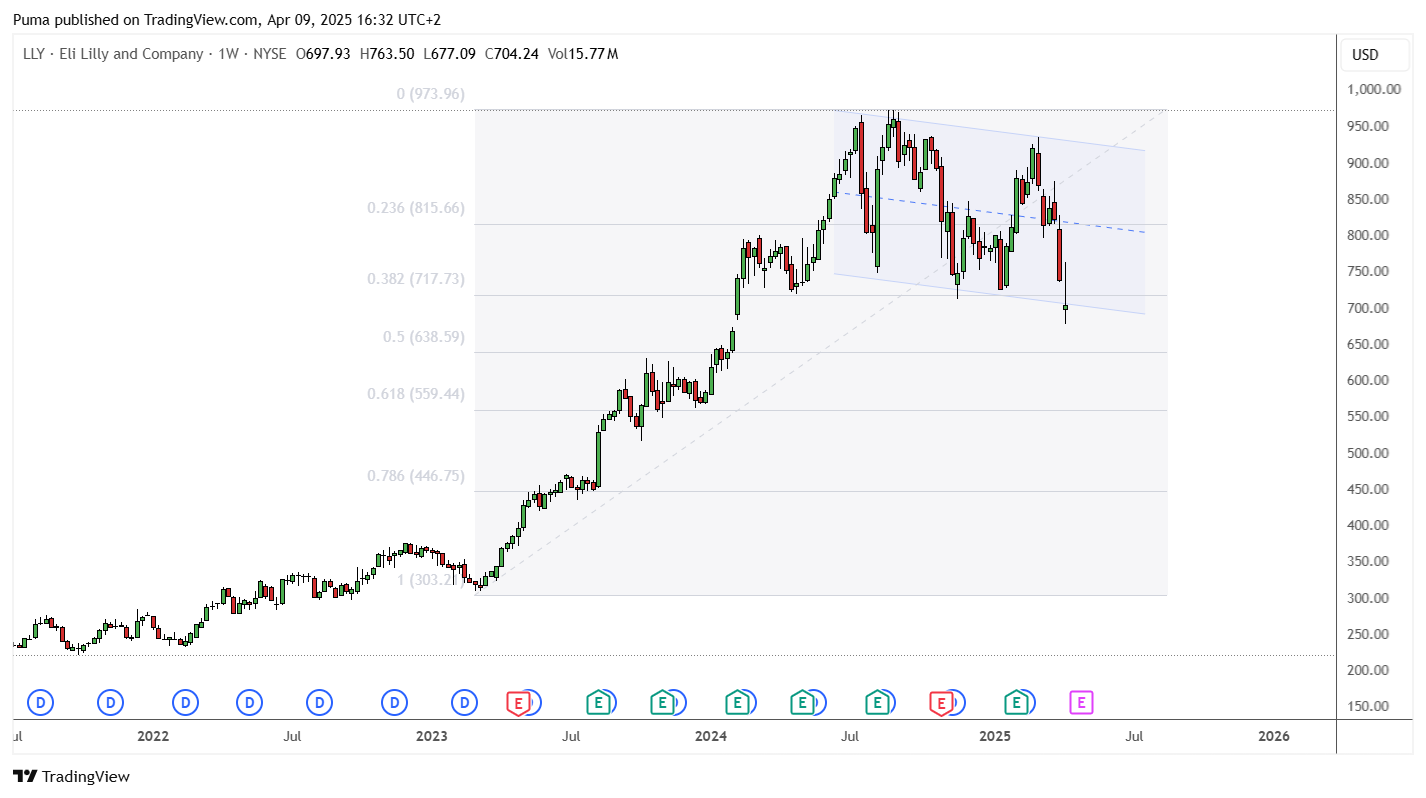Select the 0.236 (815.66) Fibonacci label
This screenshot has height=798, width=1426.
pos(416,208)
